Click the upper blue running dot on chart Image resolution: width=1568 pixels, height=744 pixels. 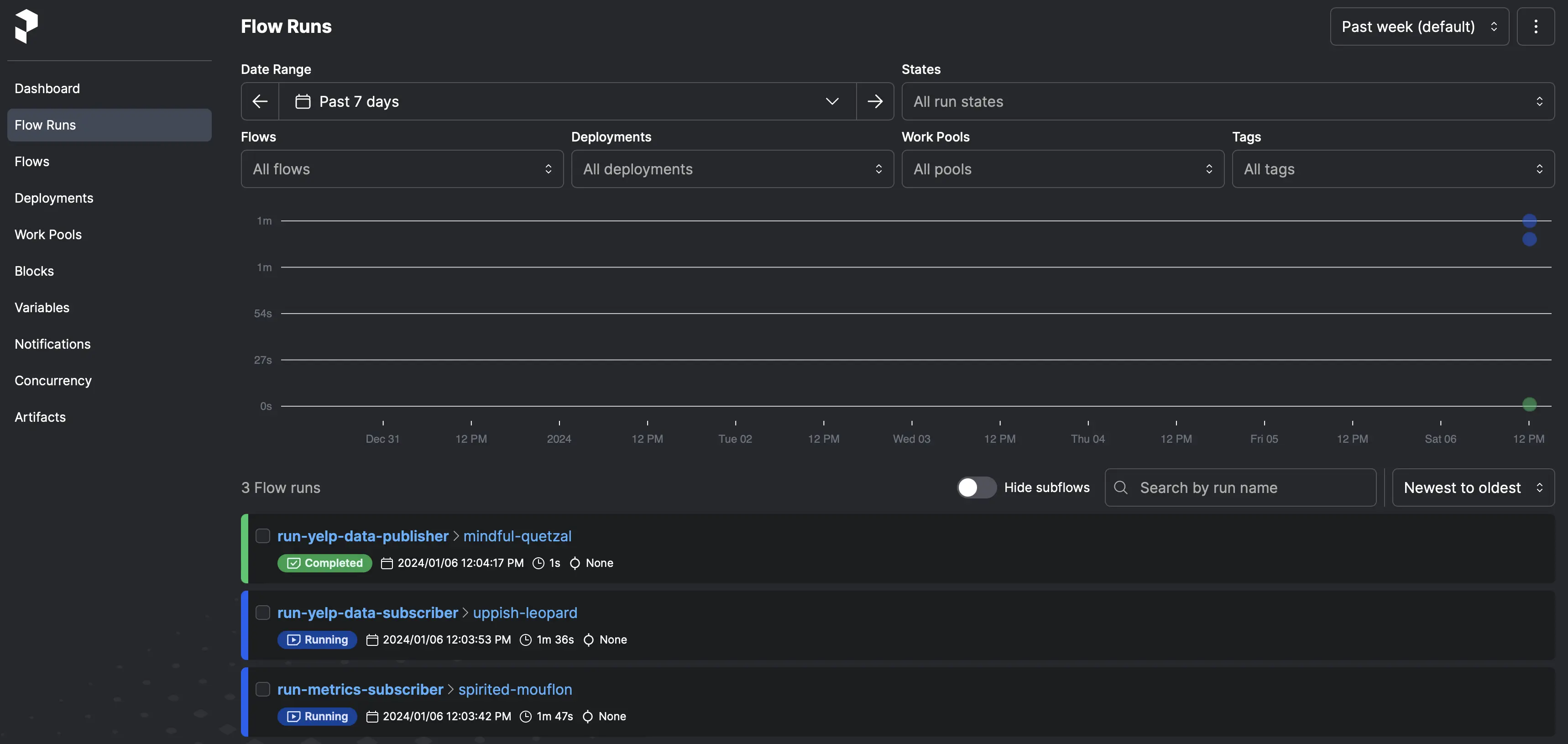[1529, 220]
